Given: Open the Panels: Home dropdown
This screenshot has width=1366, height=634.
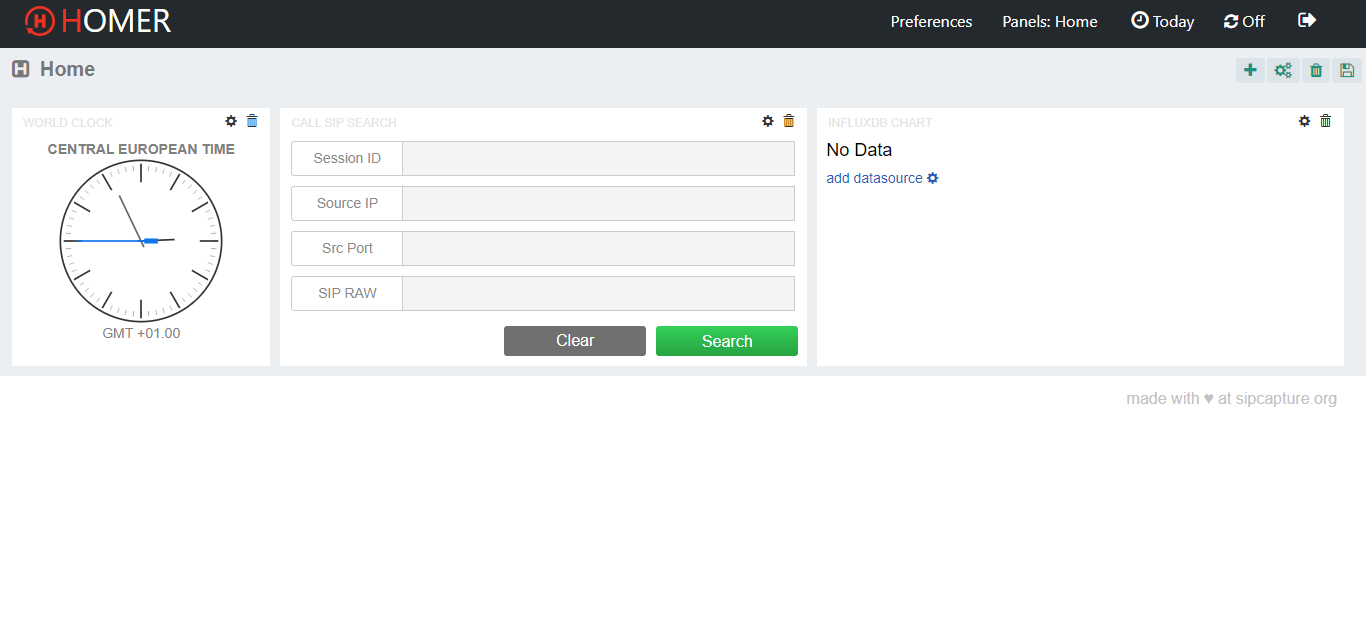Looking at the screenshot, I should click(x=1050, y=20).
